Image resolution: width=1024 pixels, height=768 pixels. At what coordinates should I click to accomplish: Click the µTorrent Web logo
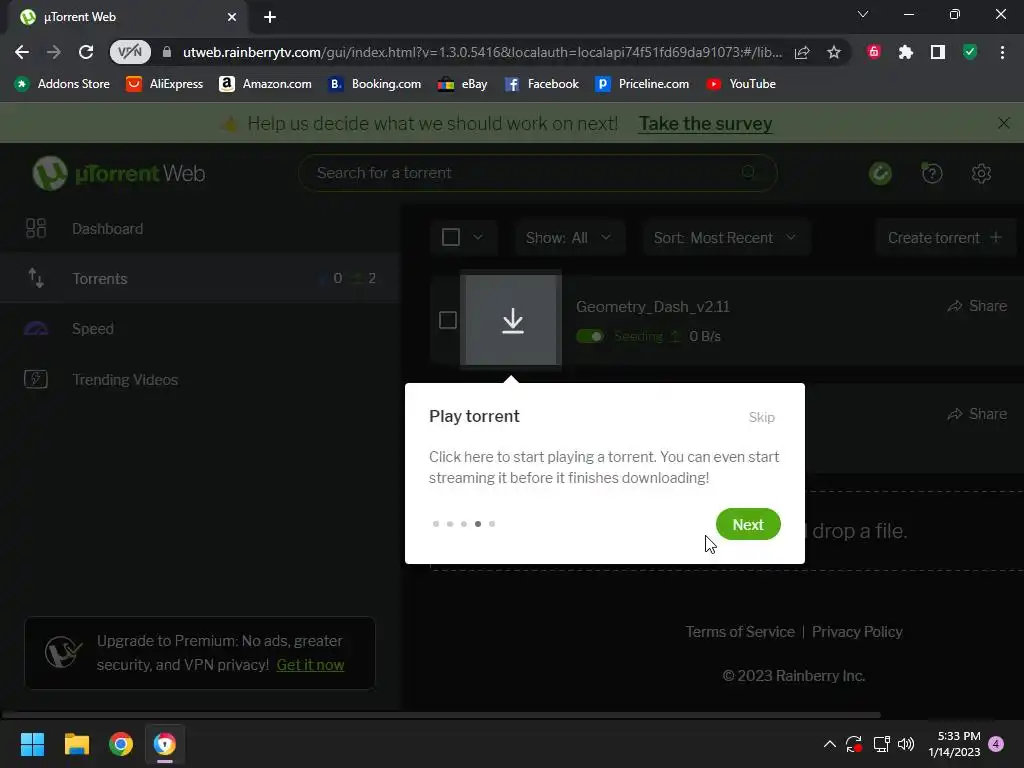(119, 173)
